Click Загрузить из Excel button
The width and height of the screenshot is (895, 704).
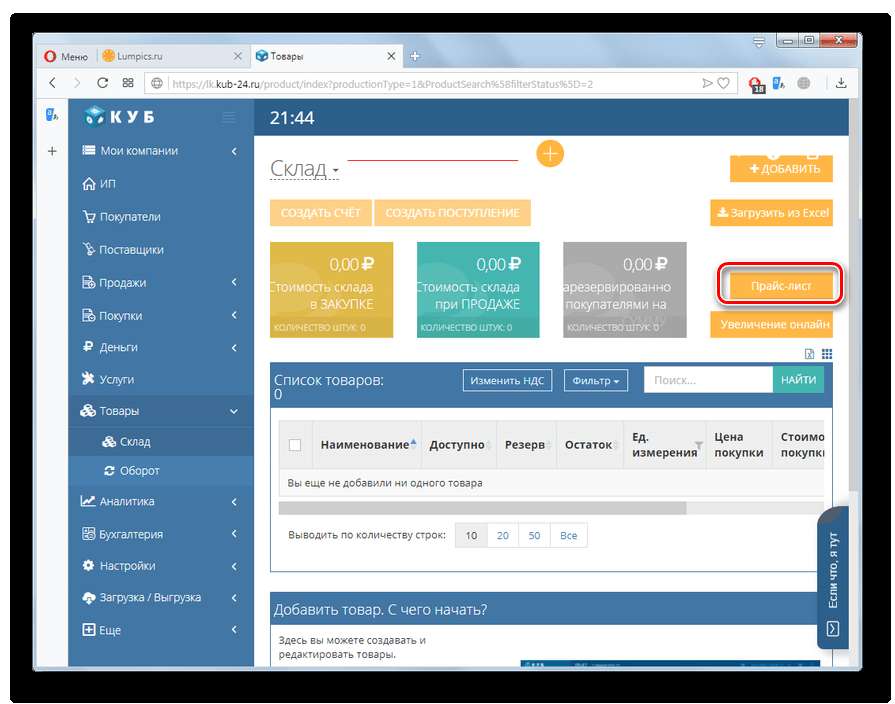coord(772,213)
